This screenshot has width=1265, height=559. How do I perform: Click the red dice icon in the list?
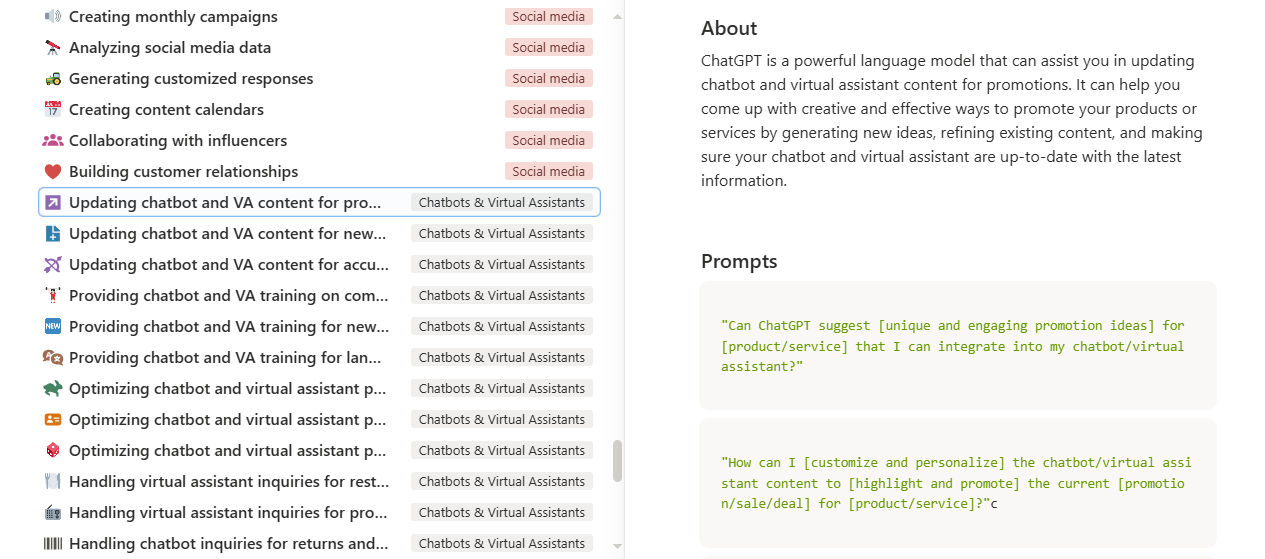coord(53,451)
